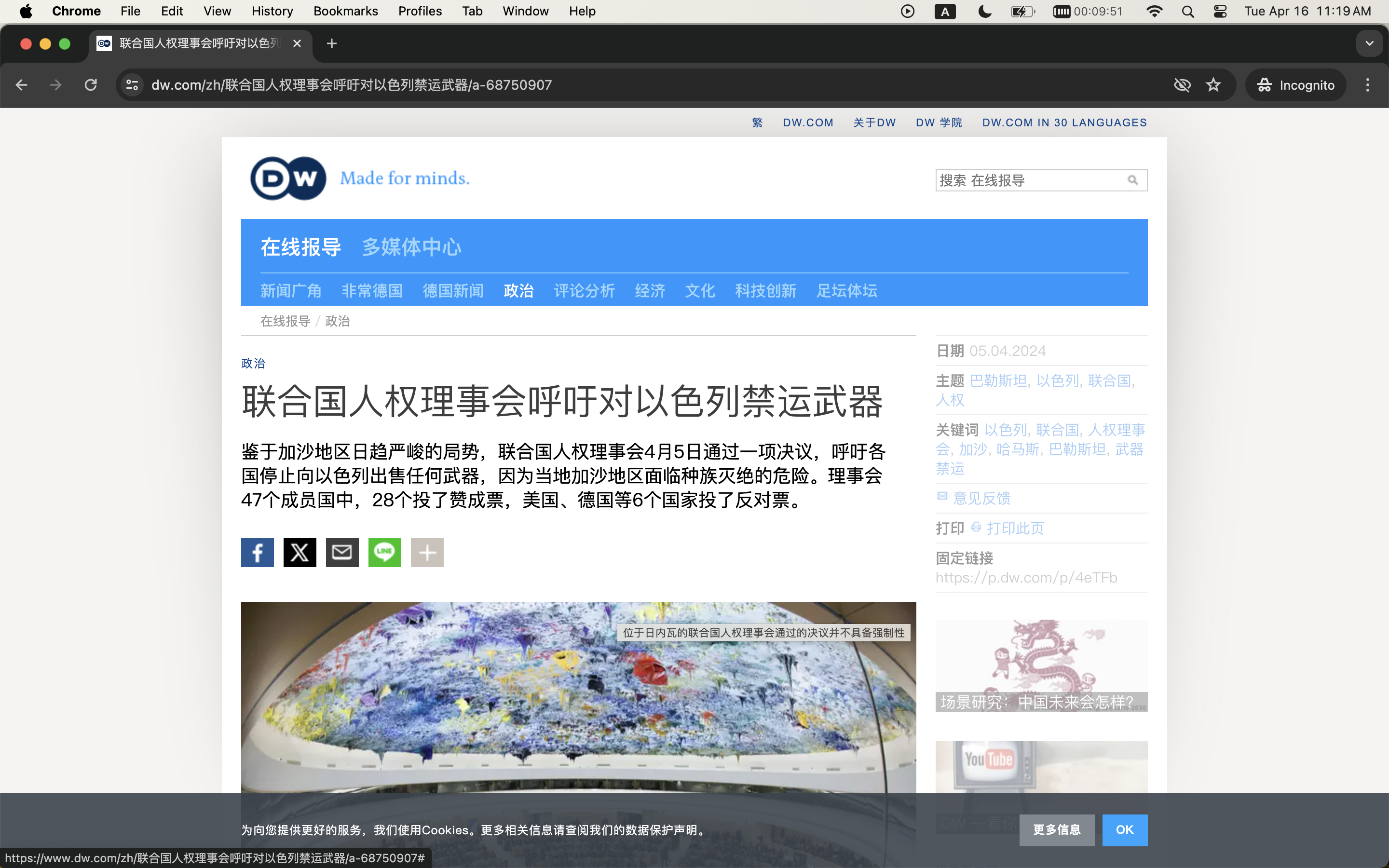Click the input source A icon
Screen dimensions: 1389x868
tap(945, 11)
